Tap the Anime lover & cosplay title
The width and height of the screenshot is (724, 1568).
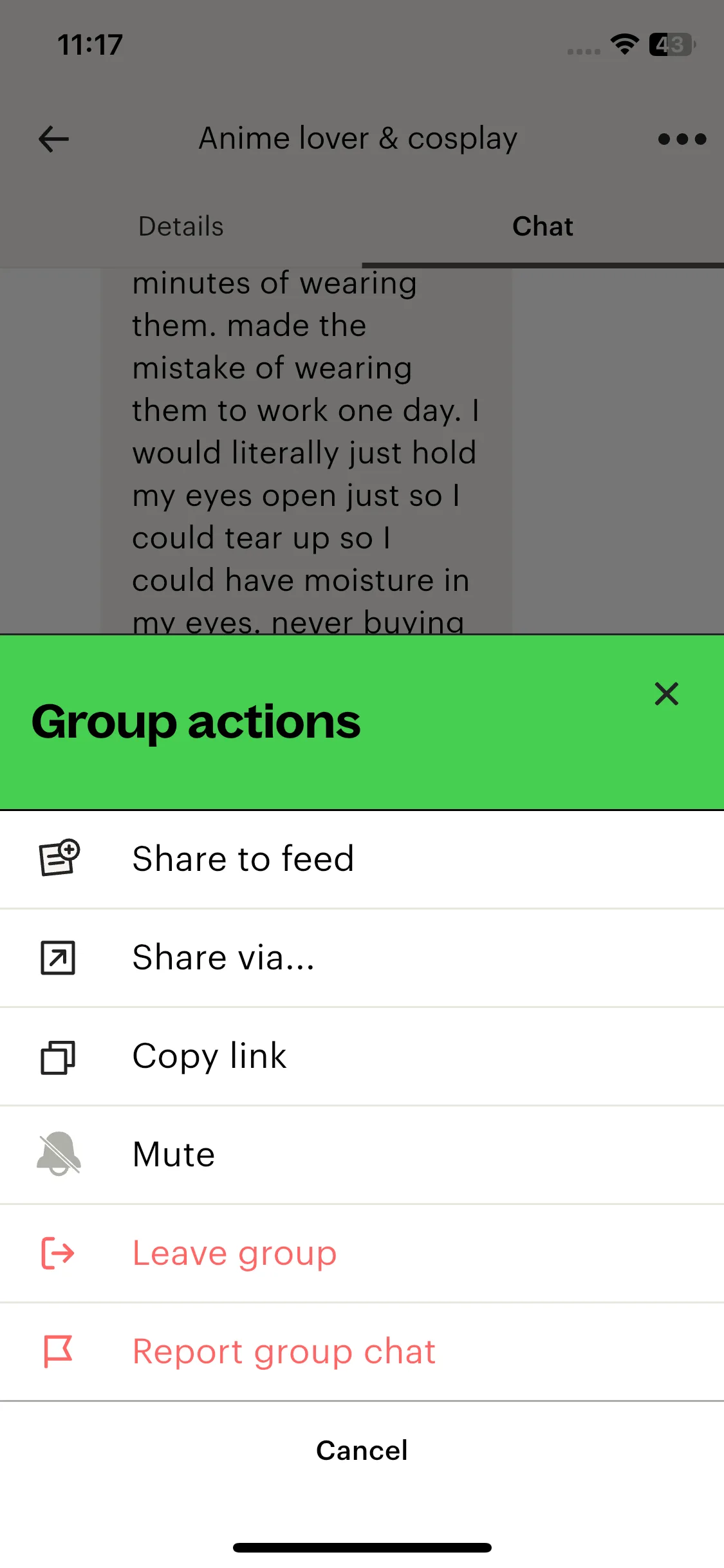tap(358, 139)
